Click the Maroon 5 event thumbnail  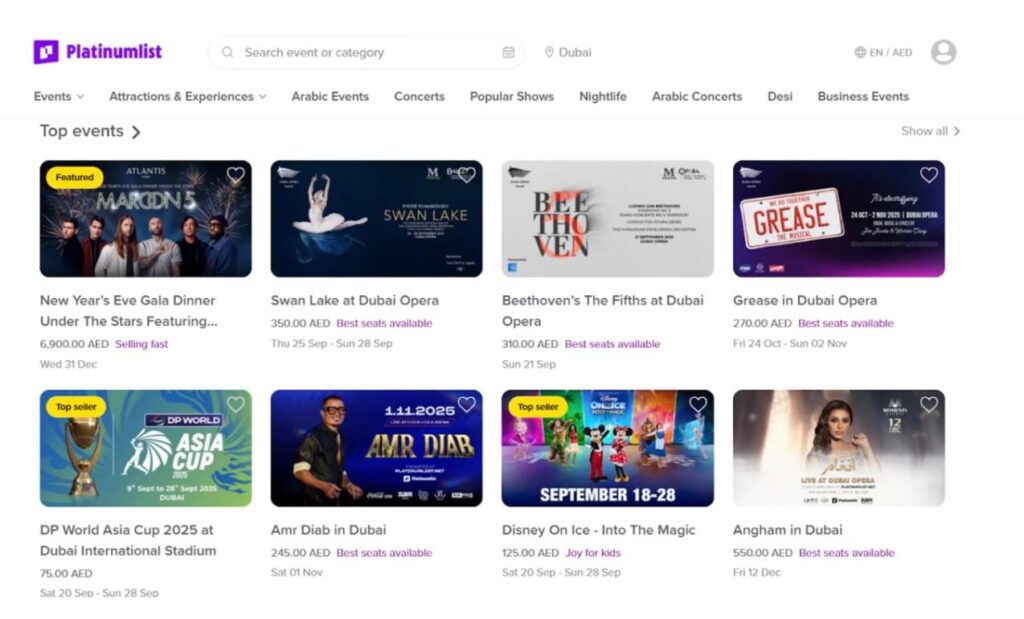pos(146,219)
